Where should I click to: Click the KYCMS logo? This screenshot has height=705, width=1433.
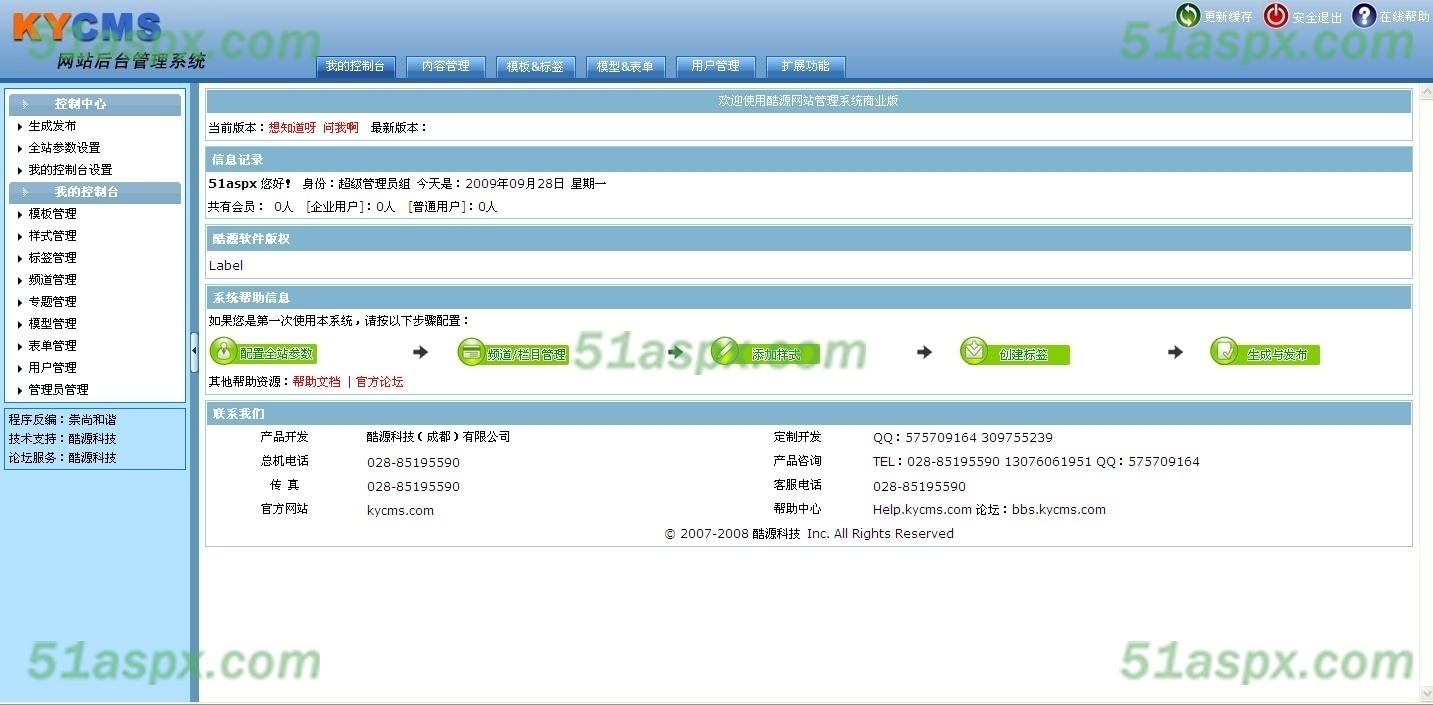tap(87, 28)
